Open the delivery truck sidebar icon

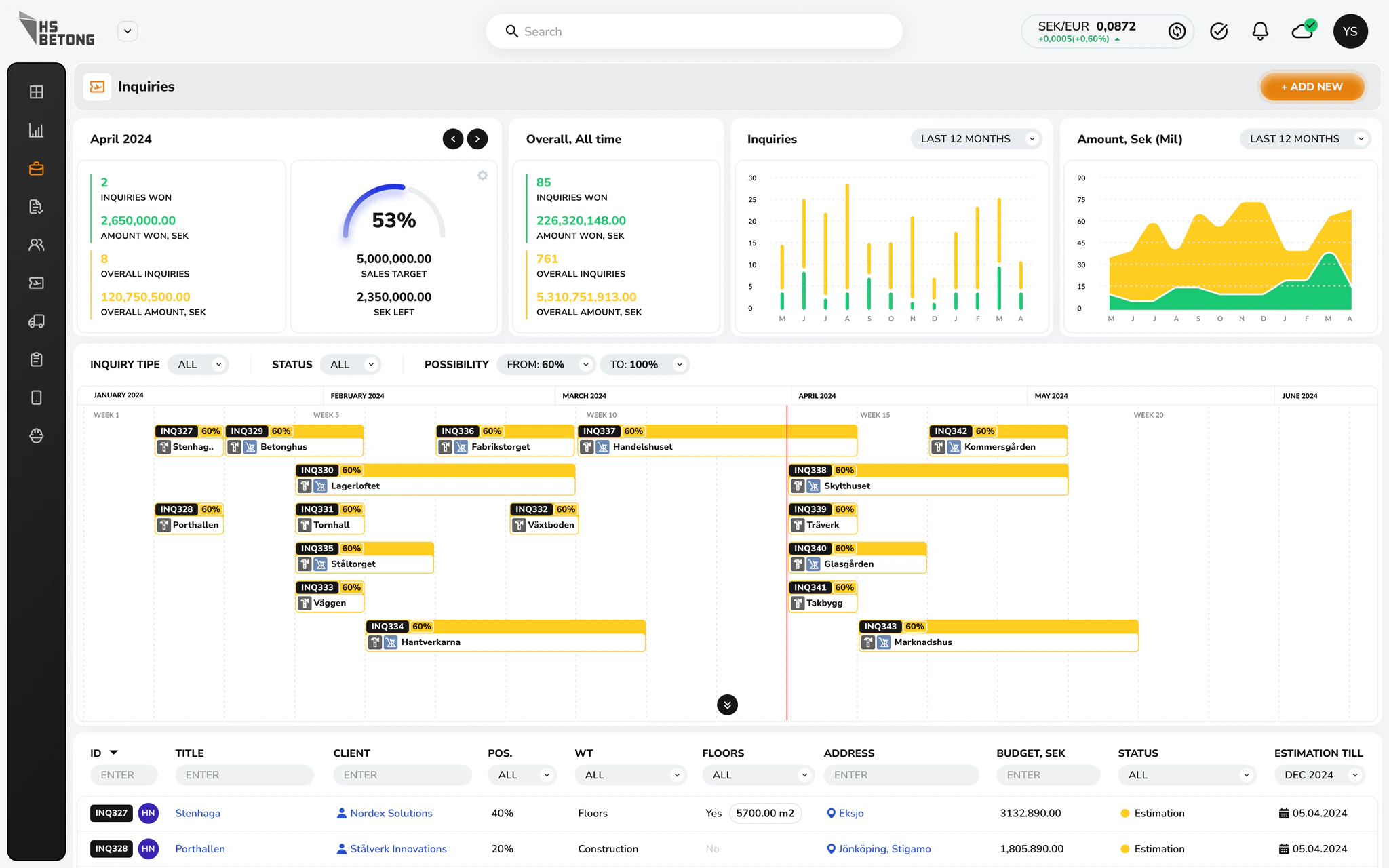[37, 321]
